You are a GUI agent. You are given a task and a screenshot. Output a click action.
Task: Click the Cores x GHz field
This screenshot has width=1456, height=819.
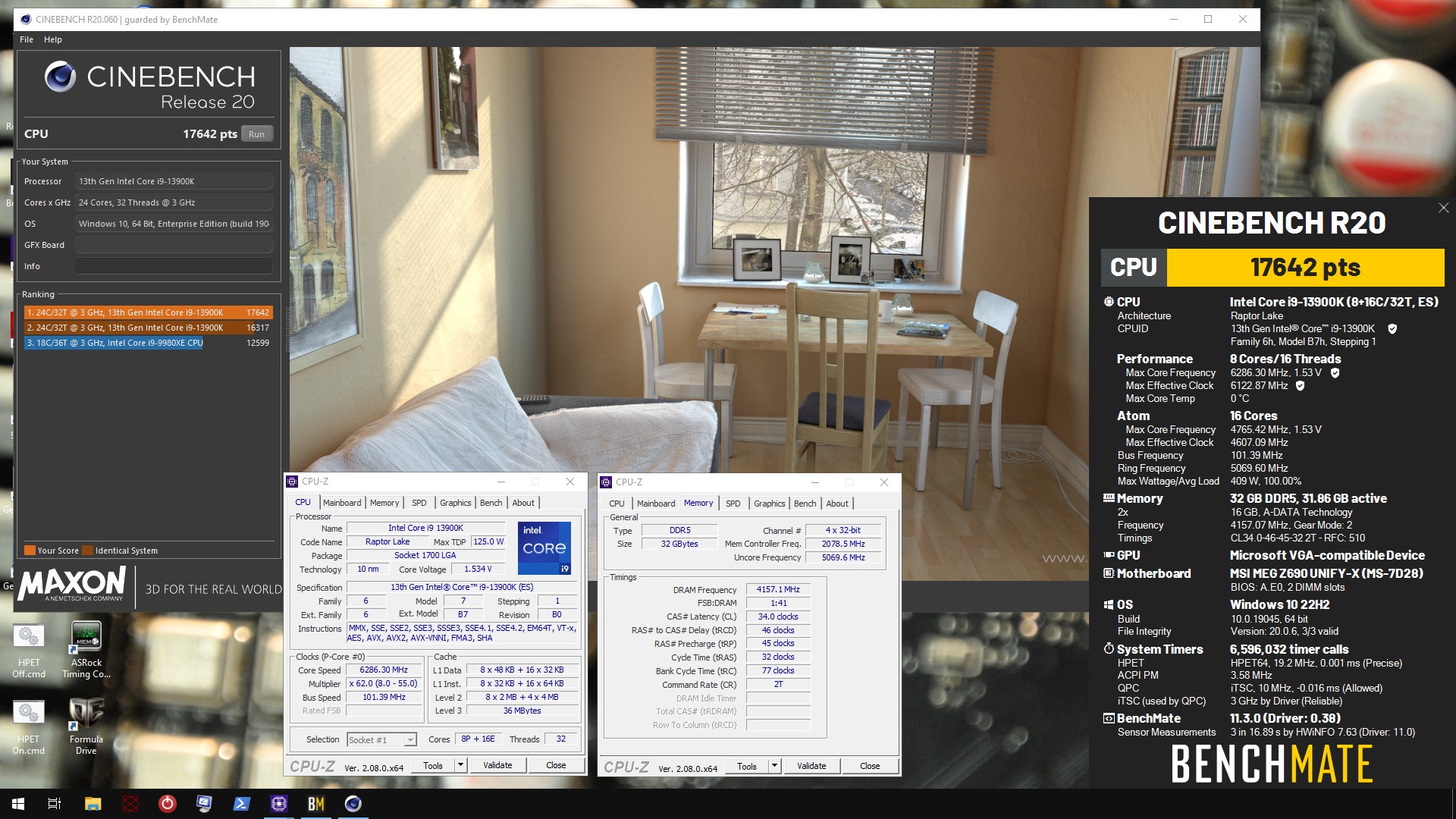(x=174, y=202)
